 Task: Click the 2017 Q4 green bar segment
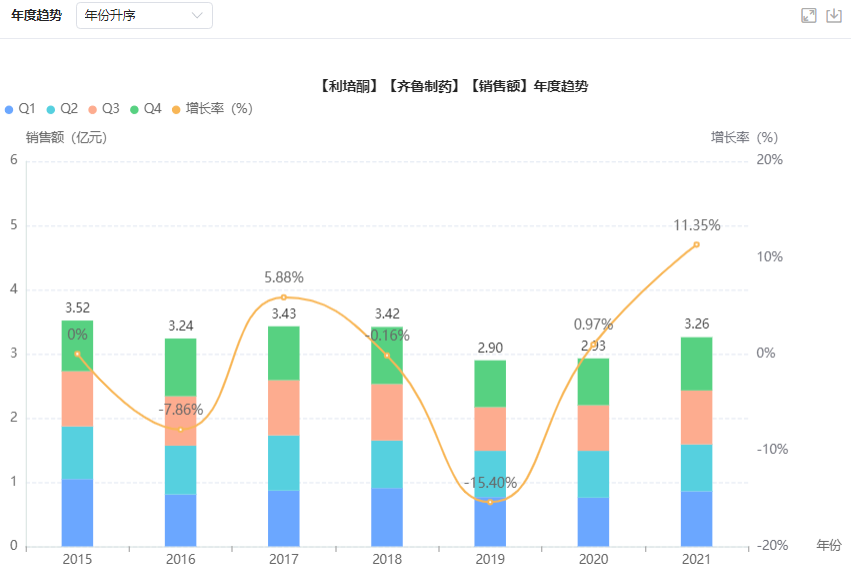[283, 353]
